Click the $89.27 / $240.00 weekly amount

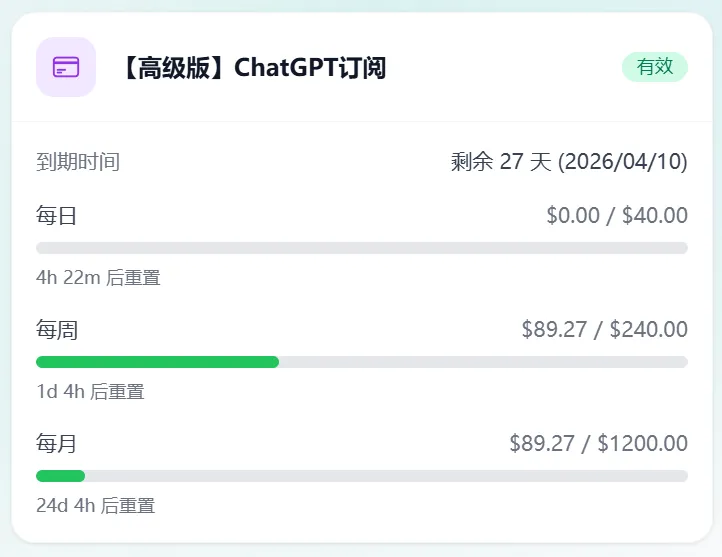[604, 329]
